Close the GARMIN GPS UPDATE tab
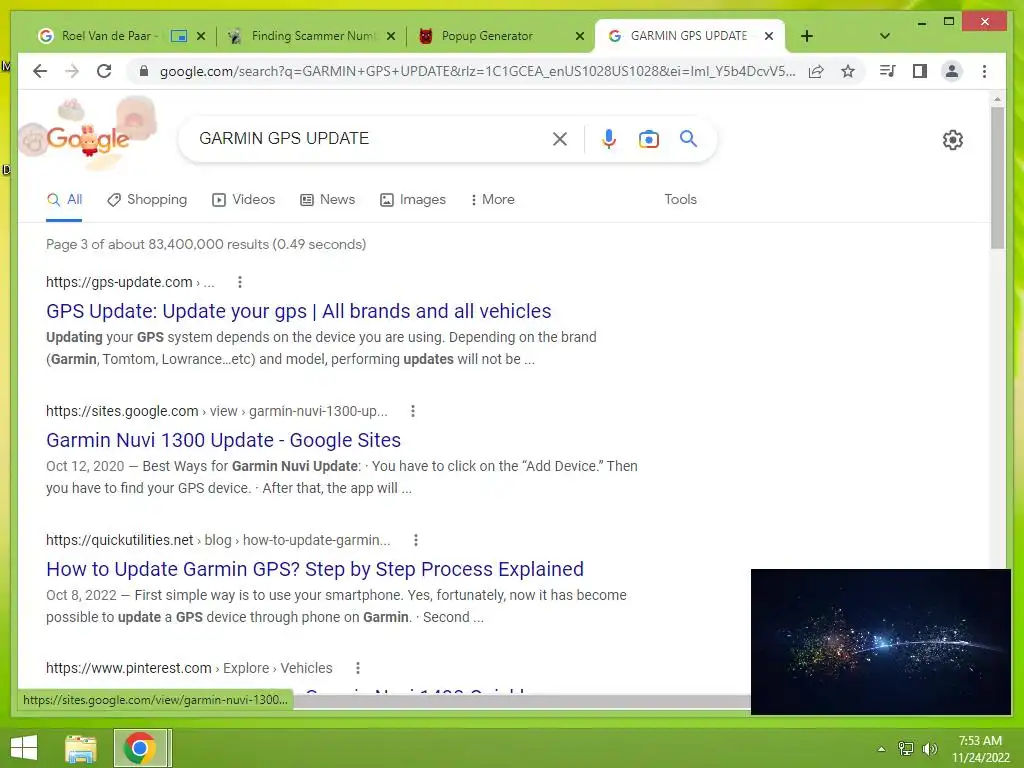 (x=769, y=36)
